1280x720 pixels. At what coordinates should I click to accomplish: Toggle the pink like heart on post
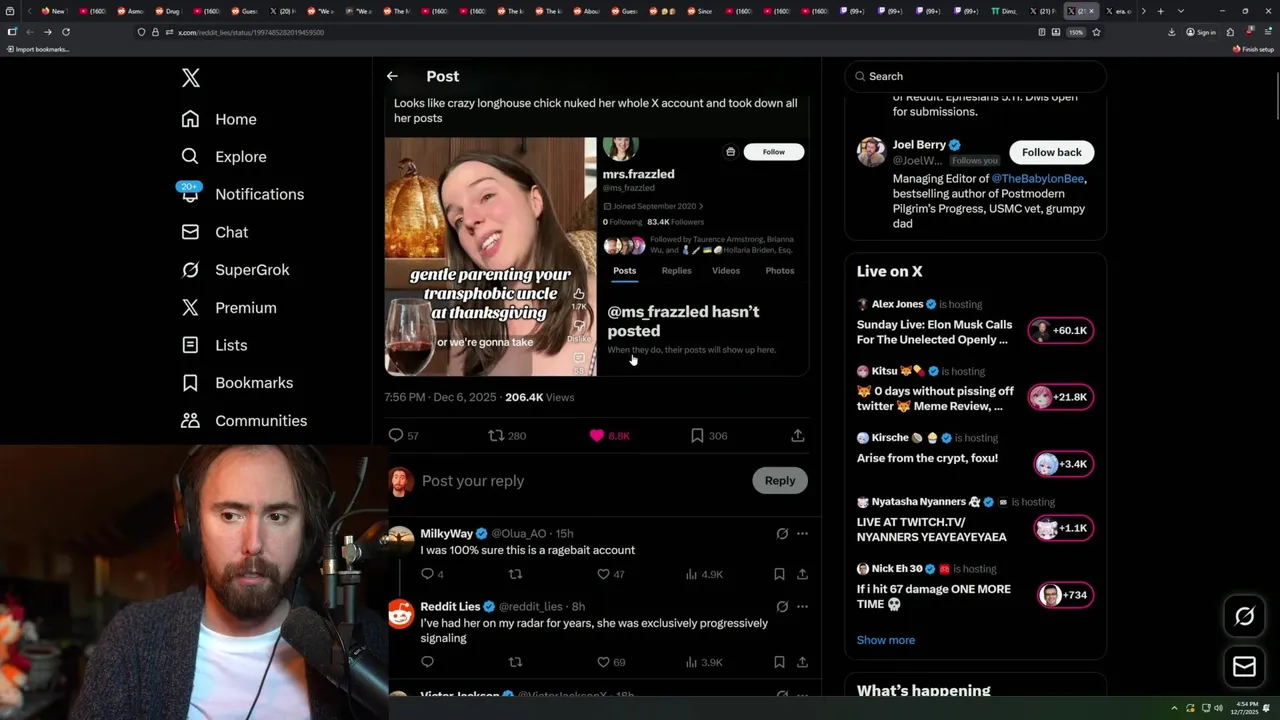coord(597,435)
